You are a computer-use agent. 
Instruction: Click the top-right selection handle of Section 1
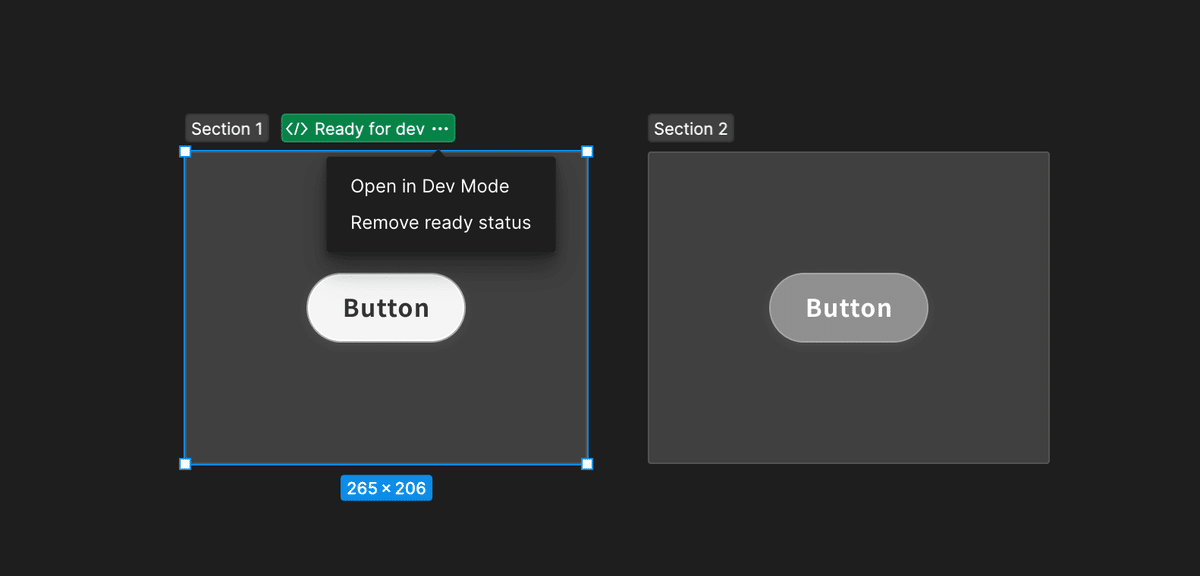(587, 152)
